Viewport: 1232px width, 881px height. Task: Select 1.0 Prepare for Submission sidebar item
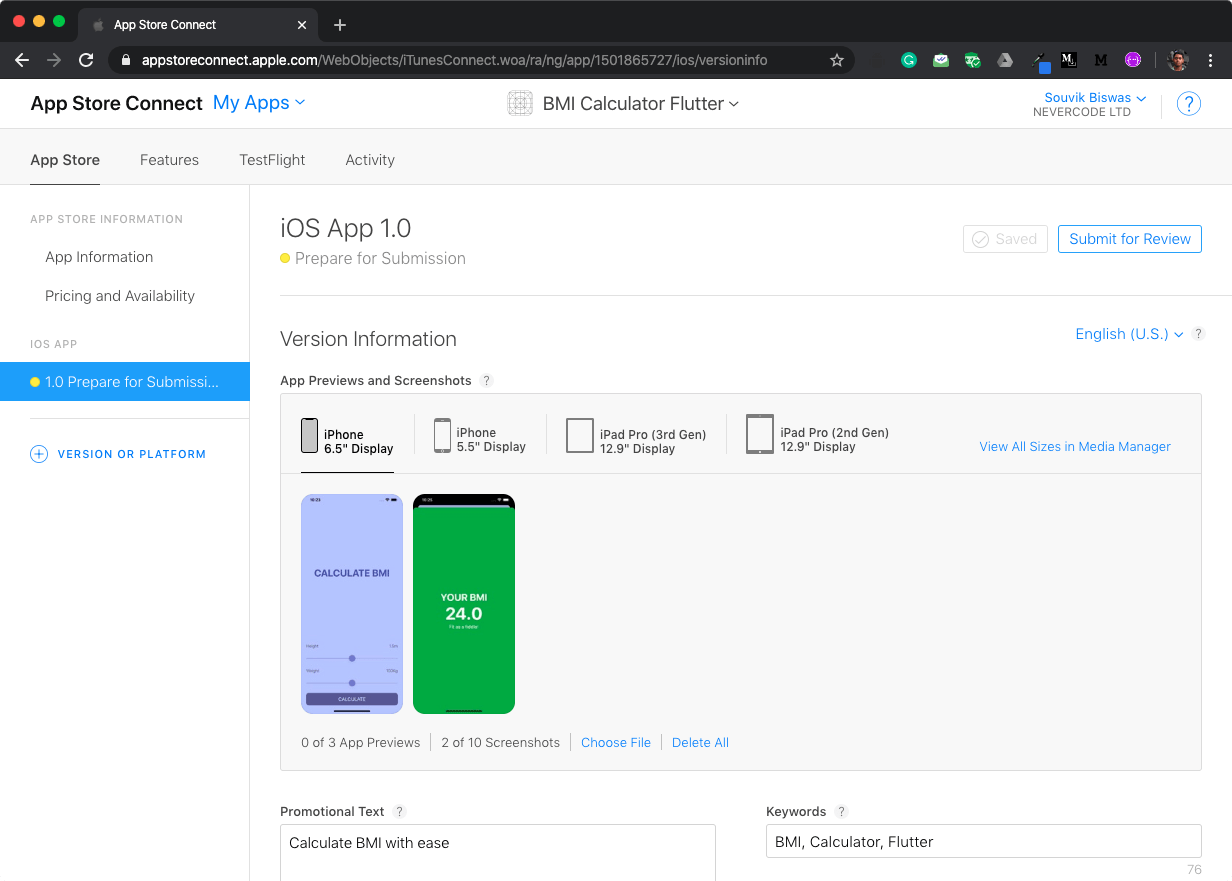125,382
